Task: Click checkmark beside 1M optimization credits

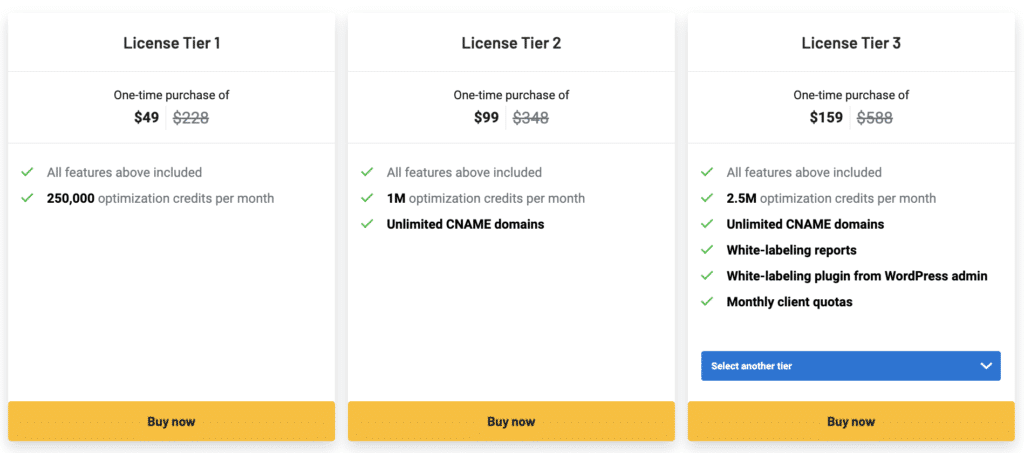Action: 367,198
